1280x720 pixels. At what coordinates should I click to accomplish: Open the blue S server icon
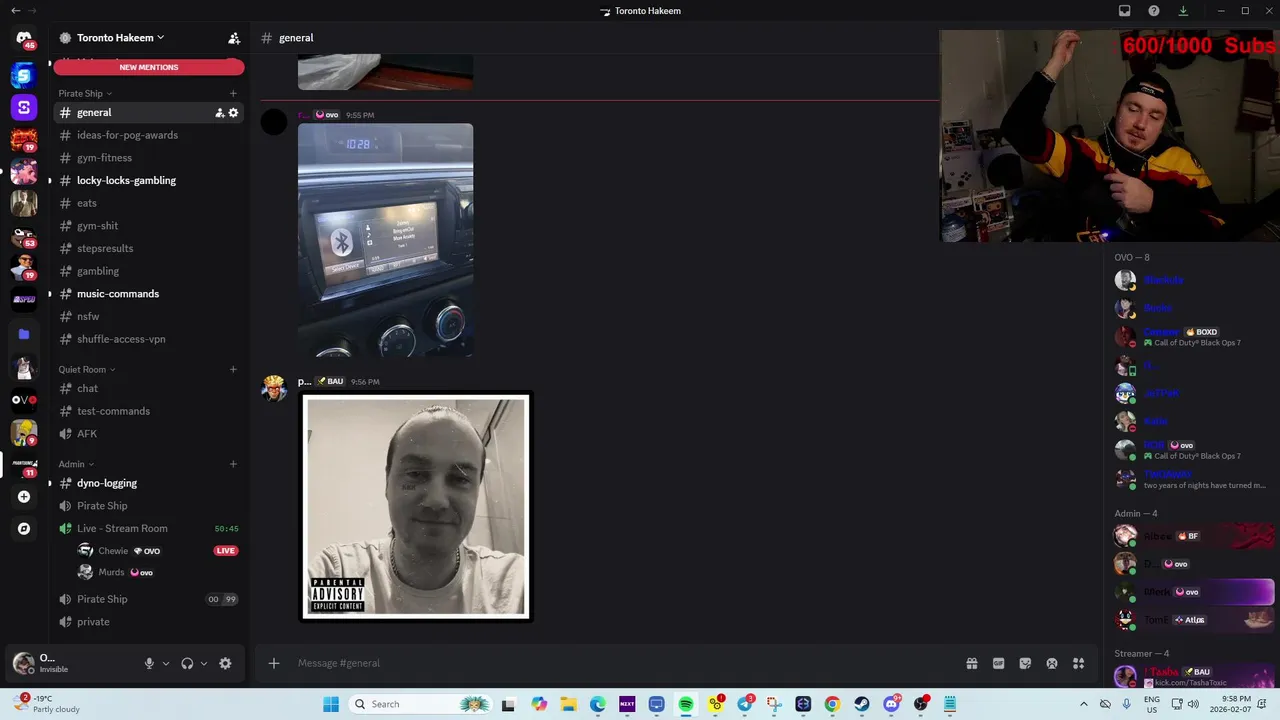[x=24, y=75]
